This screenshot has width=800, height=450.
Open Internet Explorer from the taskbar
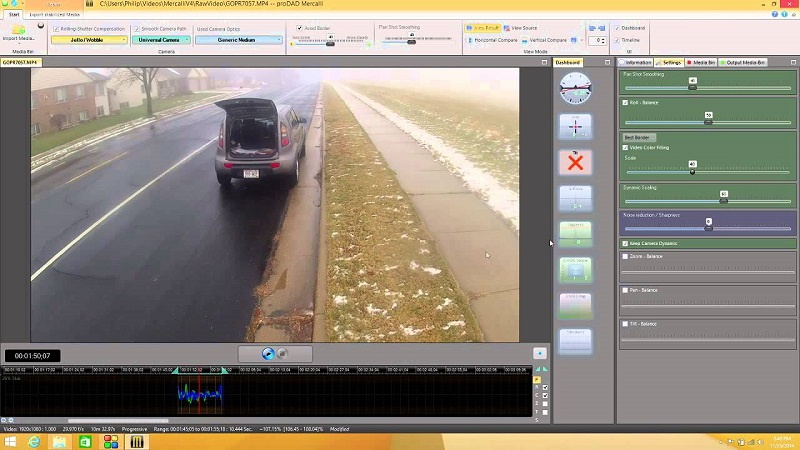(34, 441)
